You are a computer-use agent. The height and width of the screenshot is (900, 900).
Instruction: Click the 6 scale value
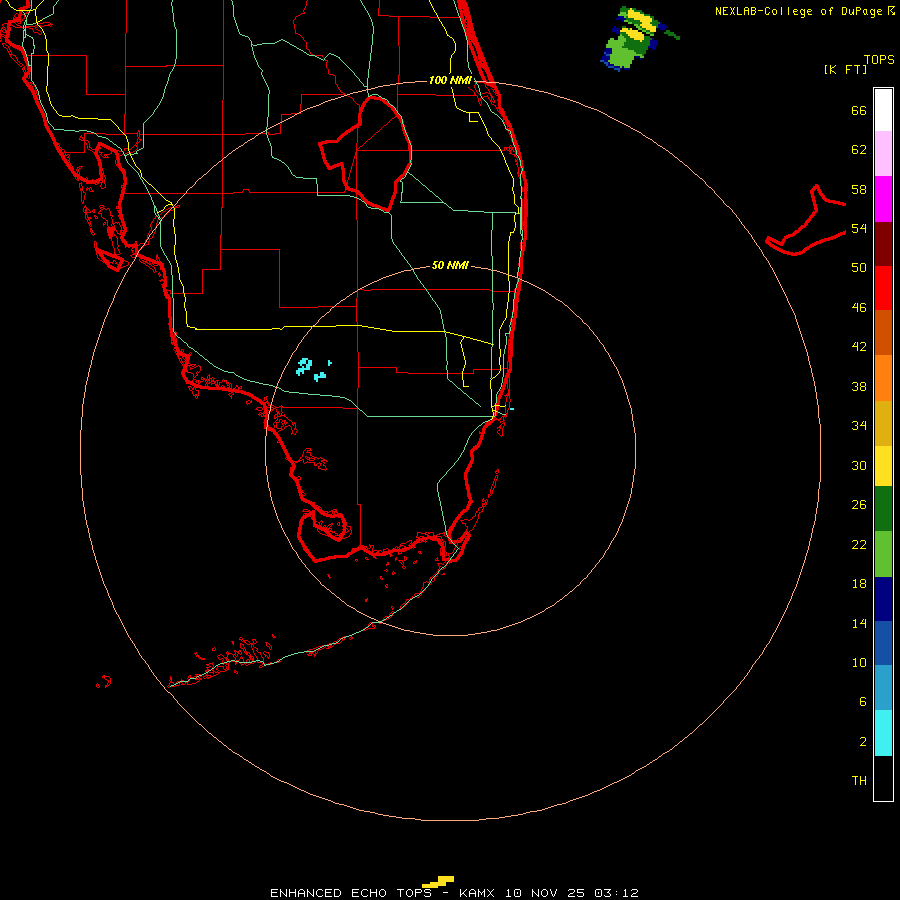(862, 702)
